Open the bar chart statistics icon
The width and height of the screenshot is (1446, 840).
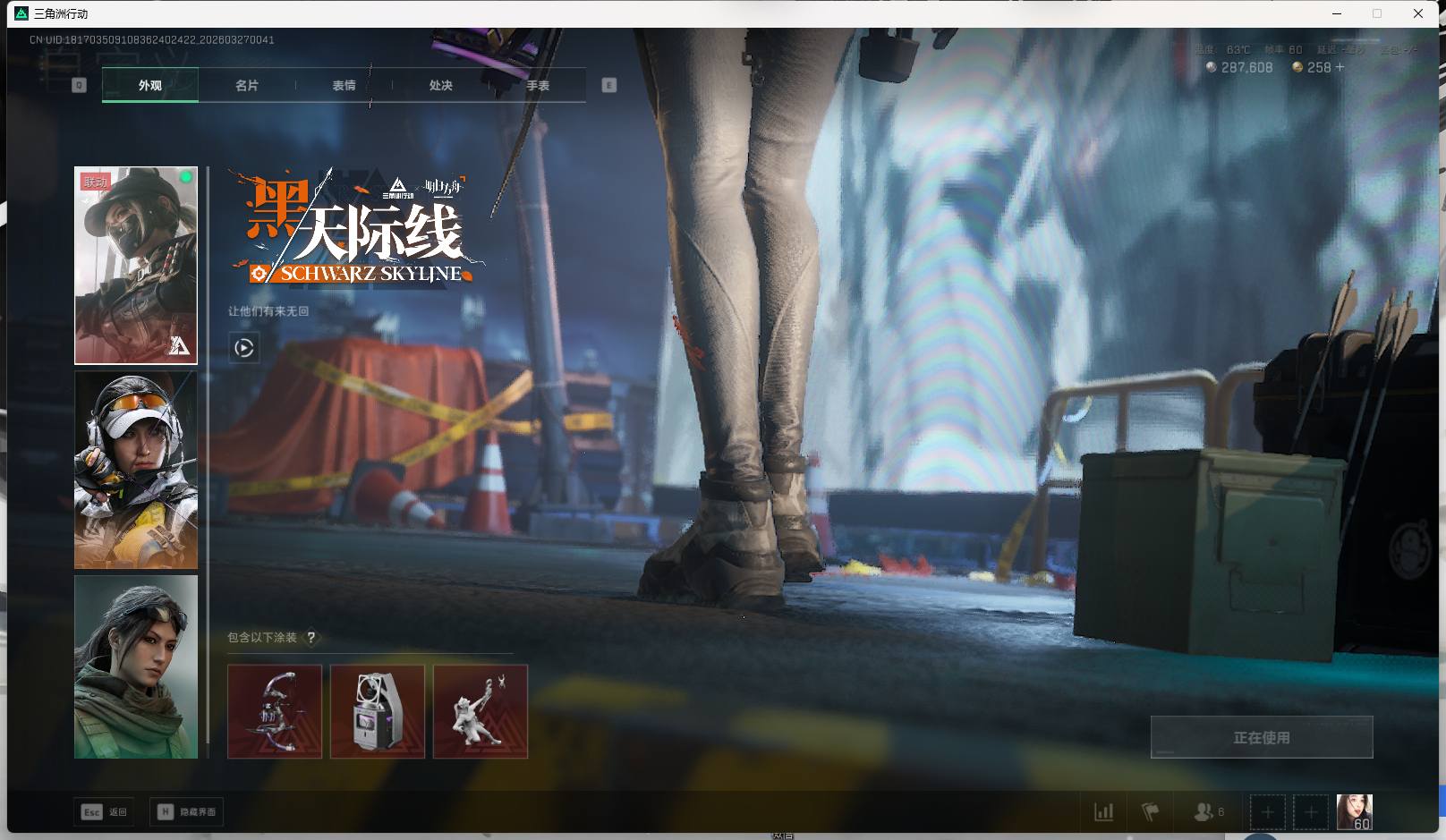pos(1104,812)
